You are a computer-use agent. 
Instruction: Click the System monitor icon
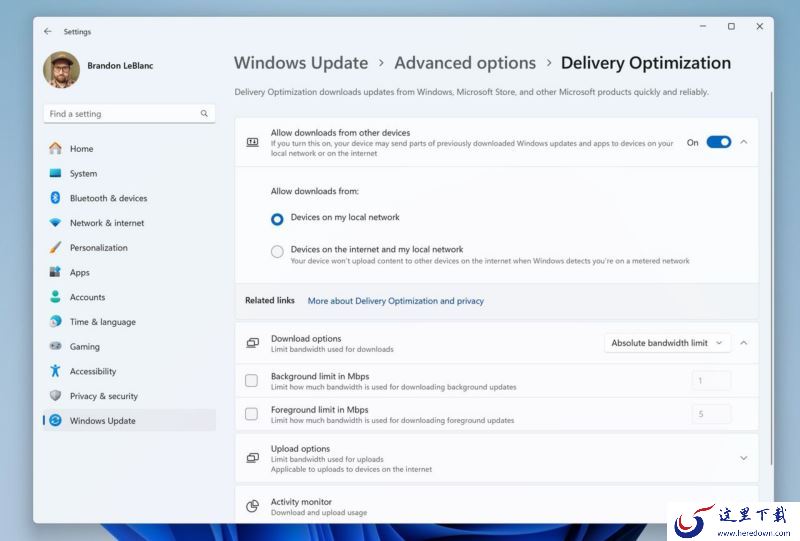tap(55, 173)
